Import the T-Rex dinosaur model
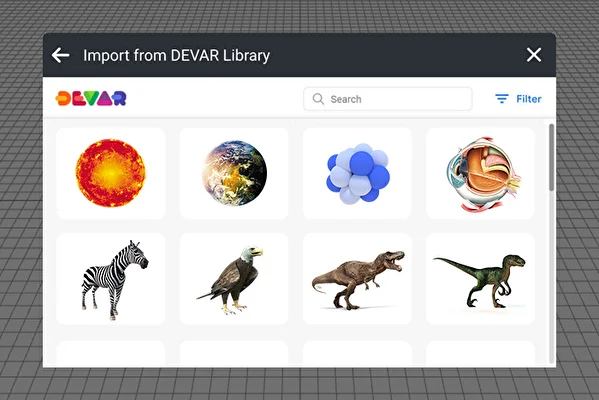599x400 pixels. pos(358,279)
